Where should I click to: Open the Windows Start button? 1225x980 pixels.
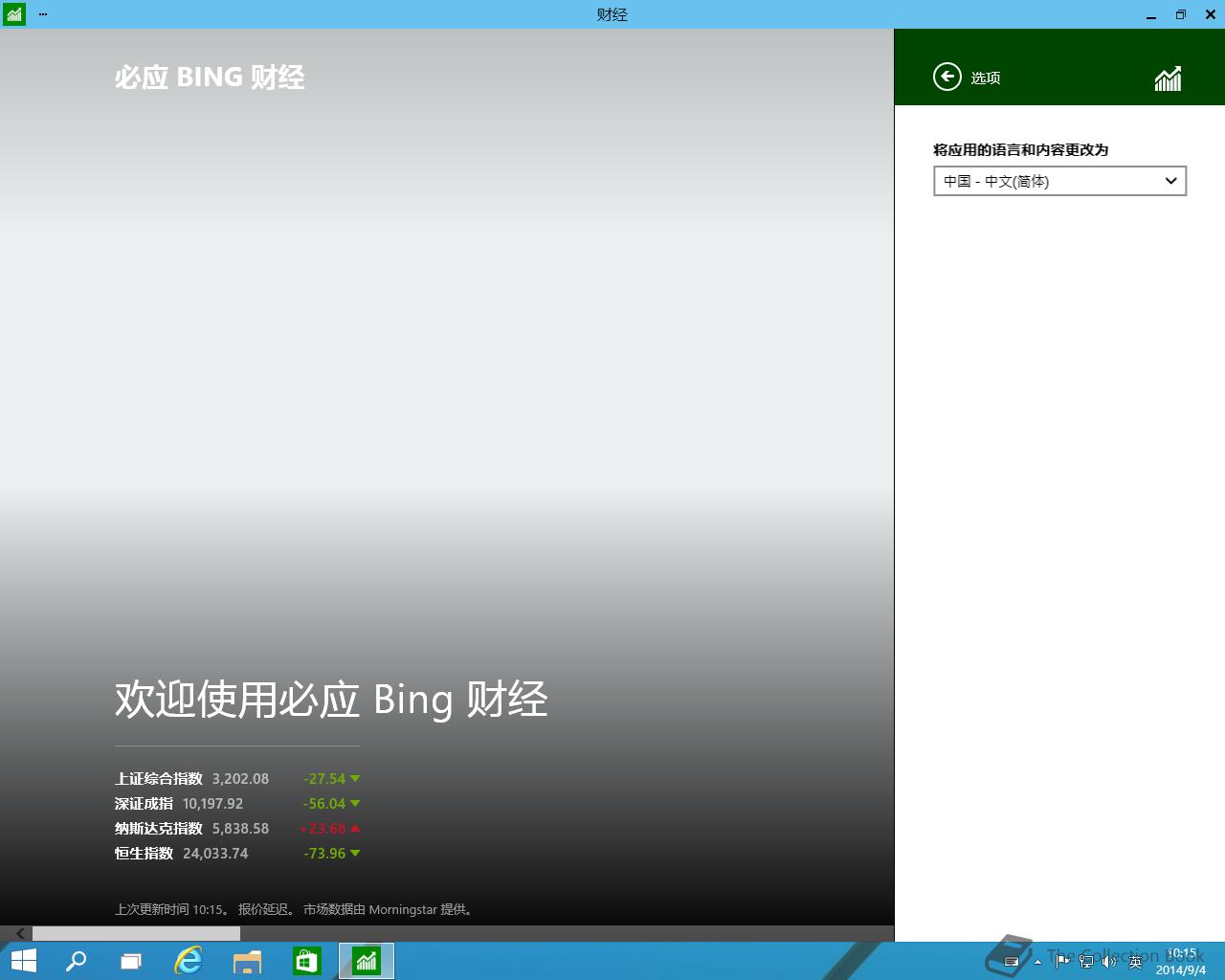pos(24,961)
